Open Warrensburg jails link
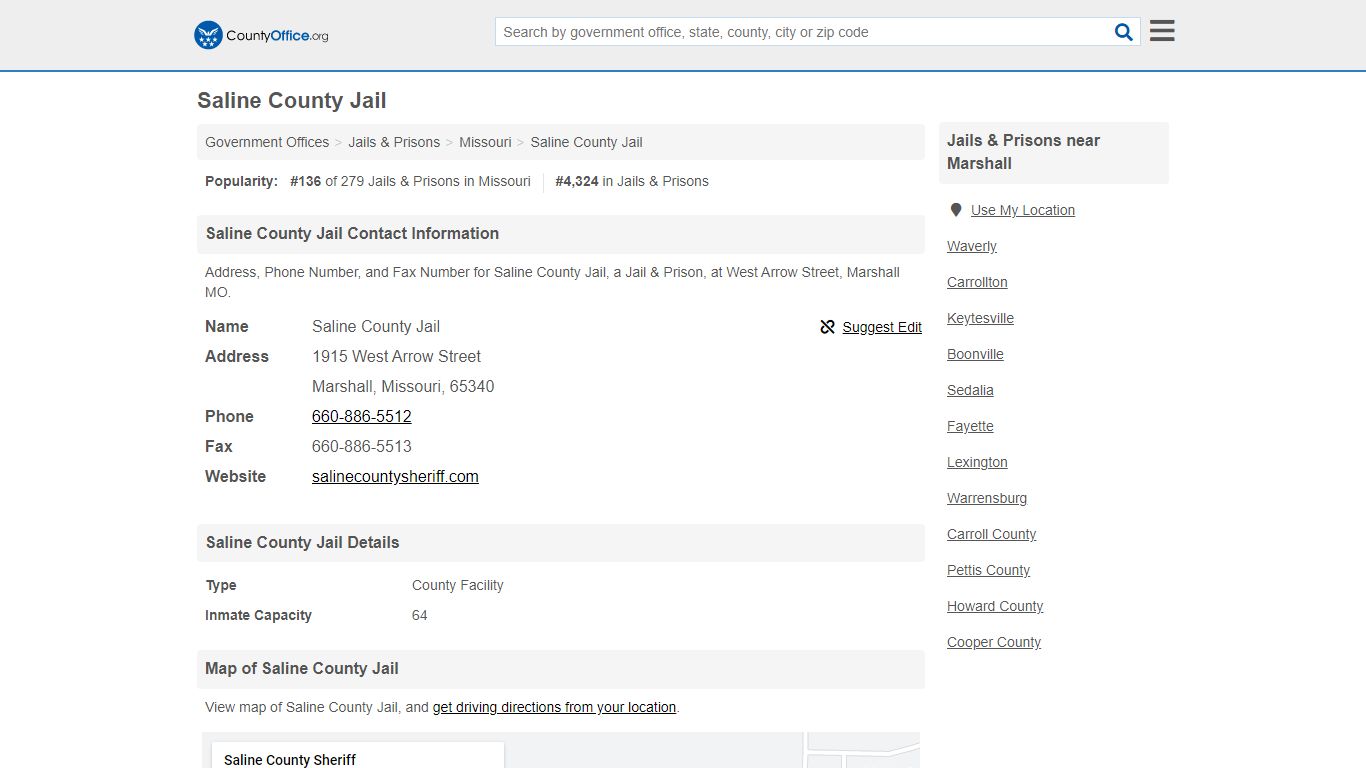 (x=987, y=498)
